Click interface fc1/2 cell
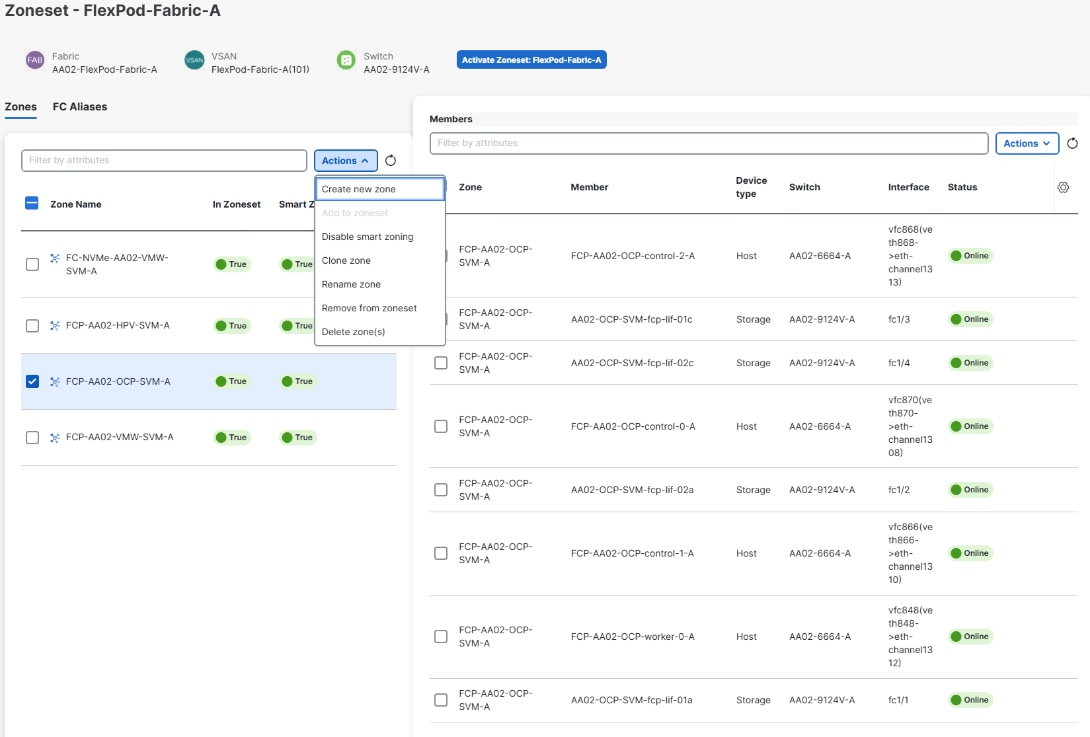 pyautogui.click(x=899, y=489)
